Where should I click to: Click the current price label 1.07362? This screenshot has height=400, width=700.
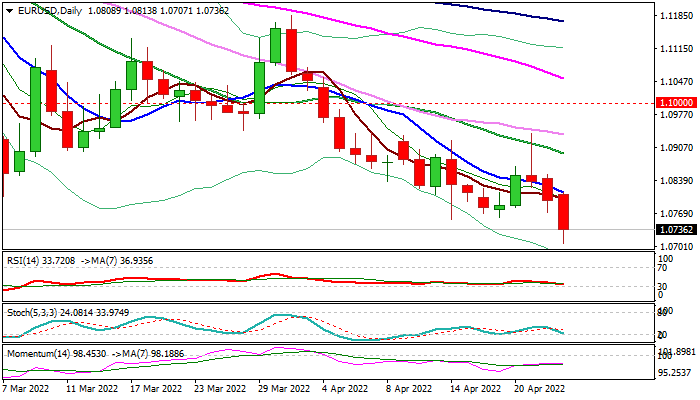tap(671, 230)
